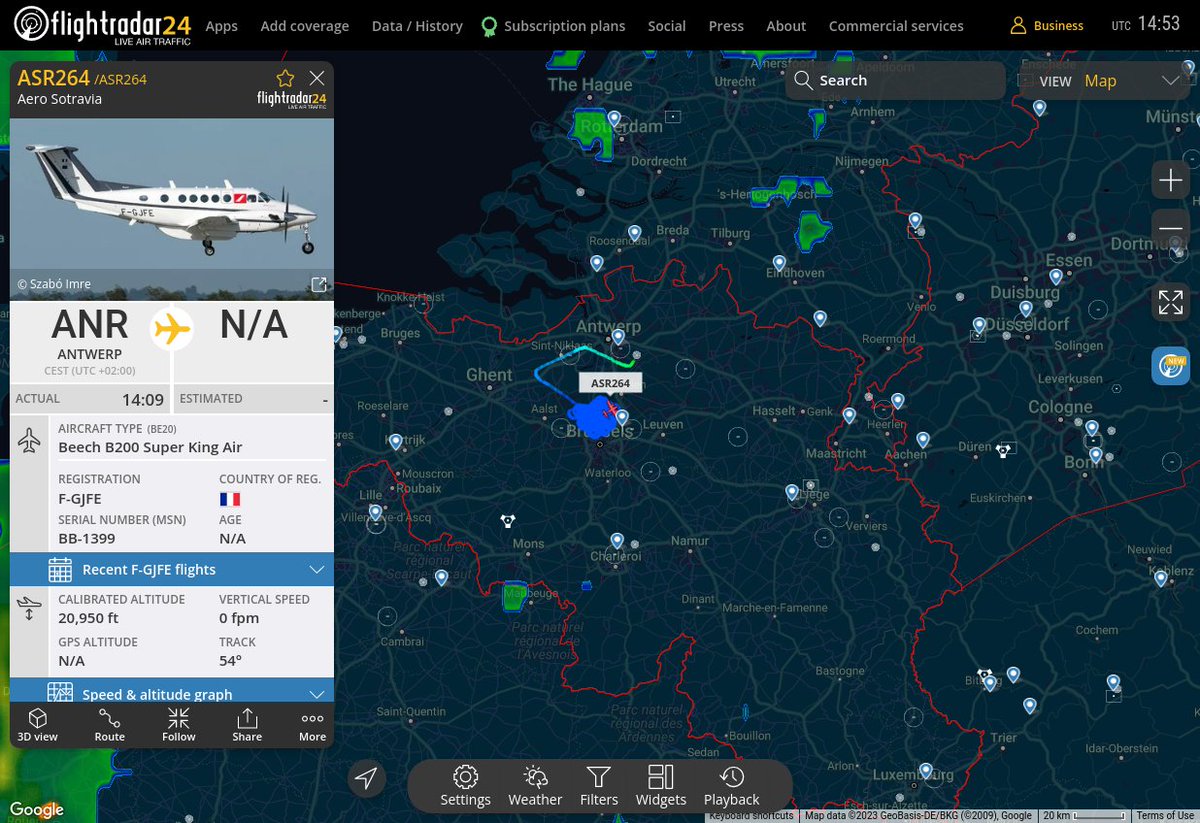Center map on my location arrow

[x=367, y=778]
